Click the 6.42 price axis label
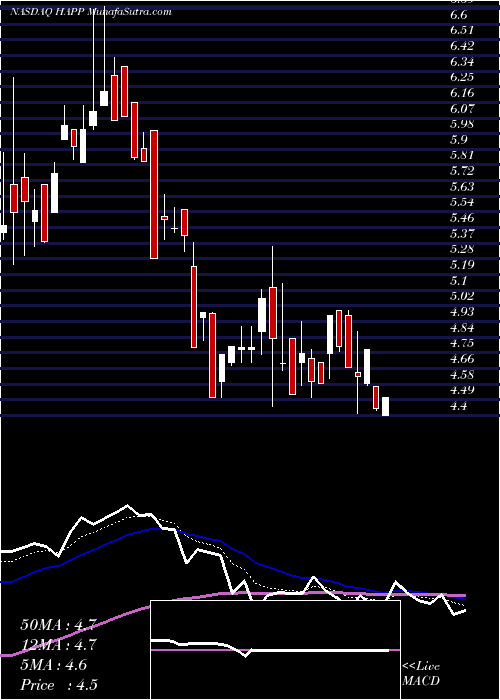This screenshot has height=700, width=500. tap(462, 46)
